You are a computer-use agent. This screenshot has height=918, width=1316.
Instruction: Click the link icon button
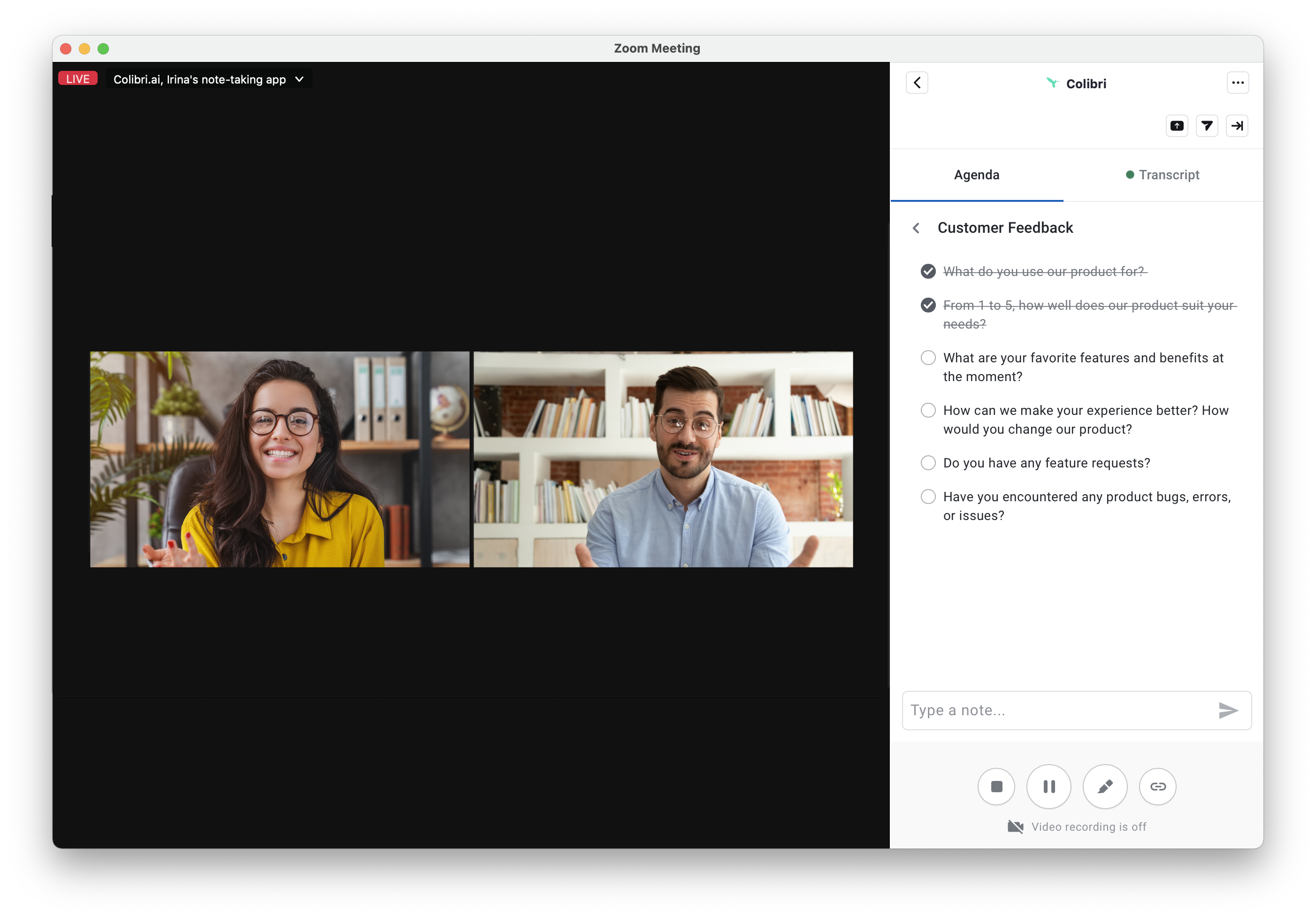pos(1157,786)
